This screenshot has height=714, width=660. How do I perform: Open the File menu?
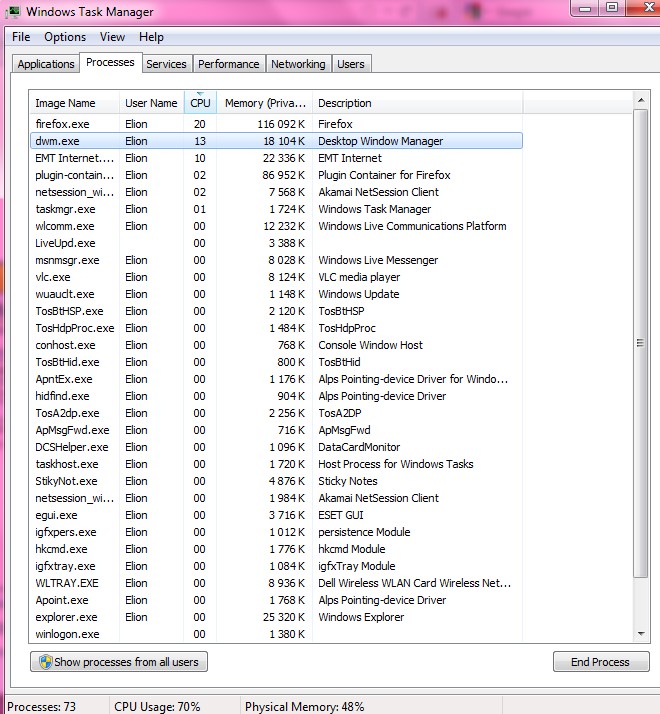pos(21,37)
